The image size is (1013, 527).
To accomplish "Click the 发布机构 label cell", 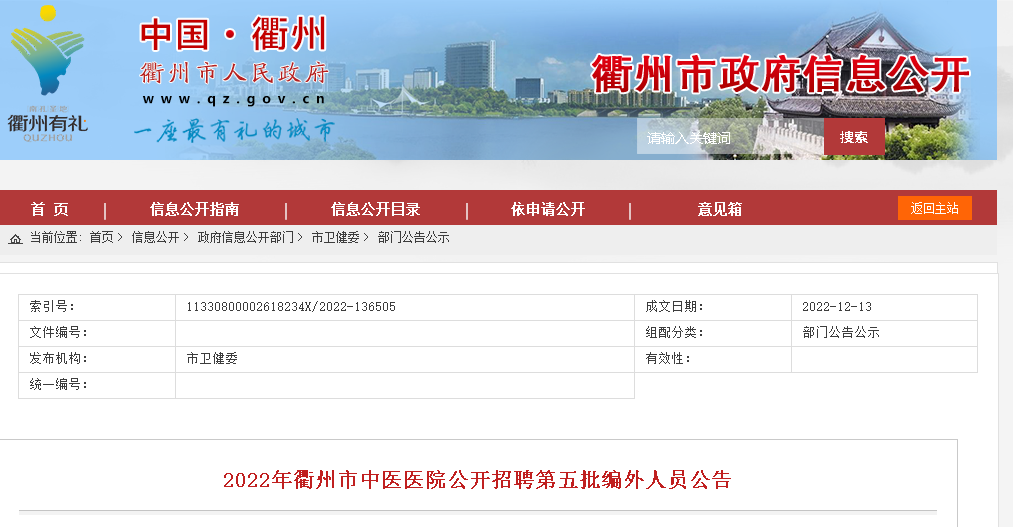I will [97, 359].
